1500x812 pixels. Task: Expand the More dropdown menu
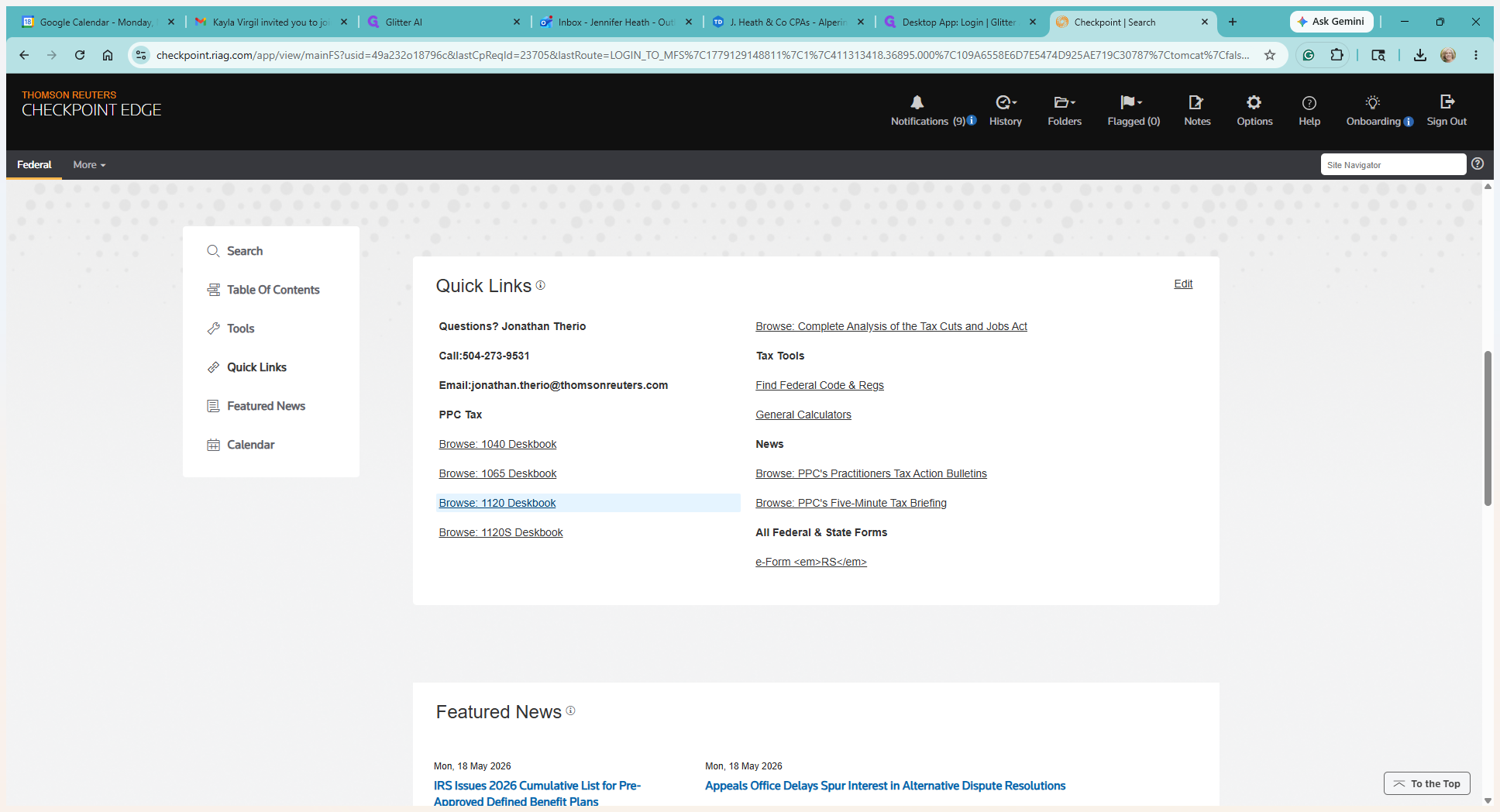(89, 164)
